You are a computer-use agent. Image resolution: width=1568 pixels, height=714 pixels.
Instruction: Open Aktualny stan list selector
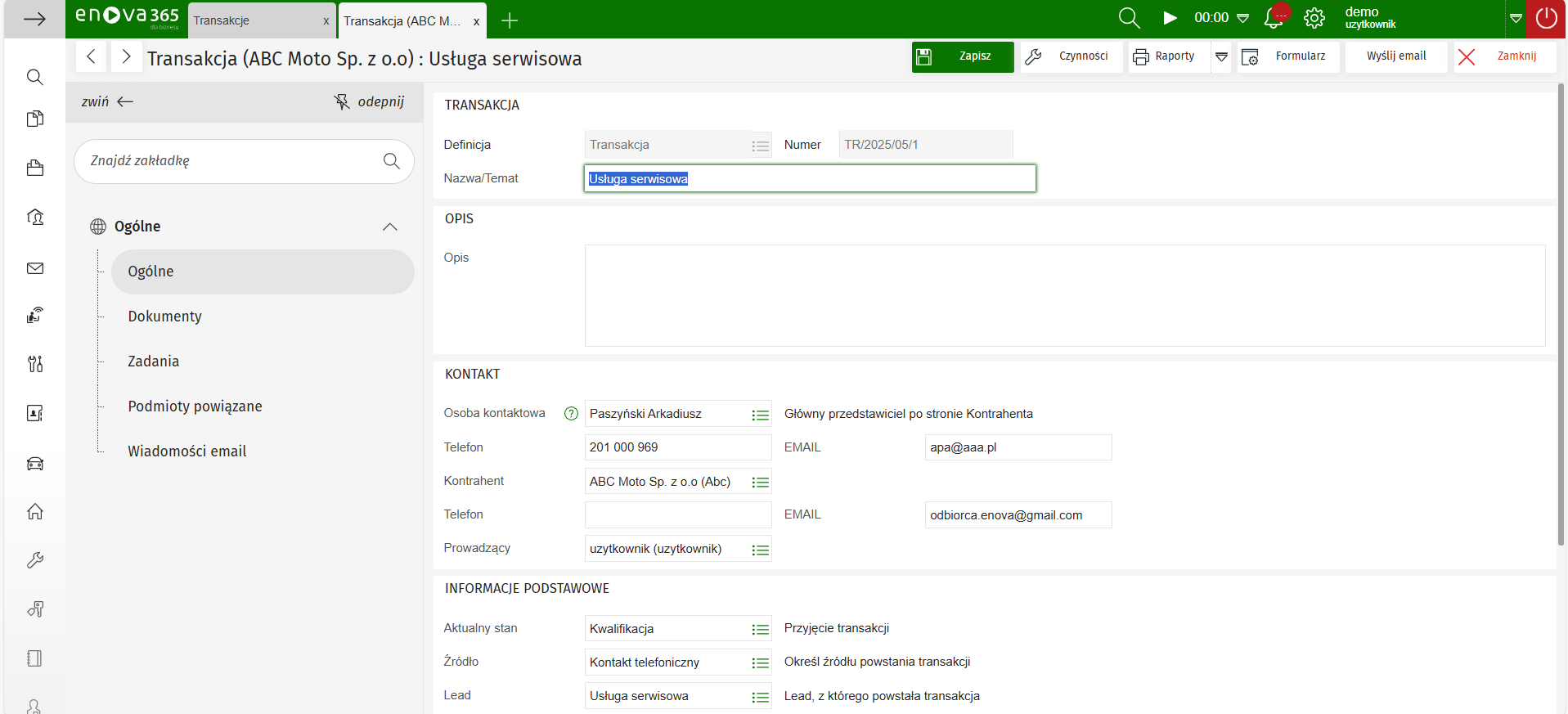[760, 629]
